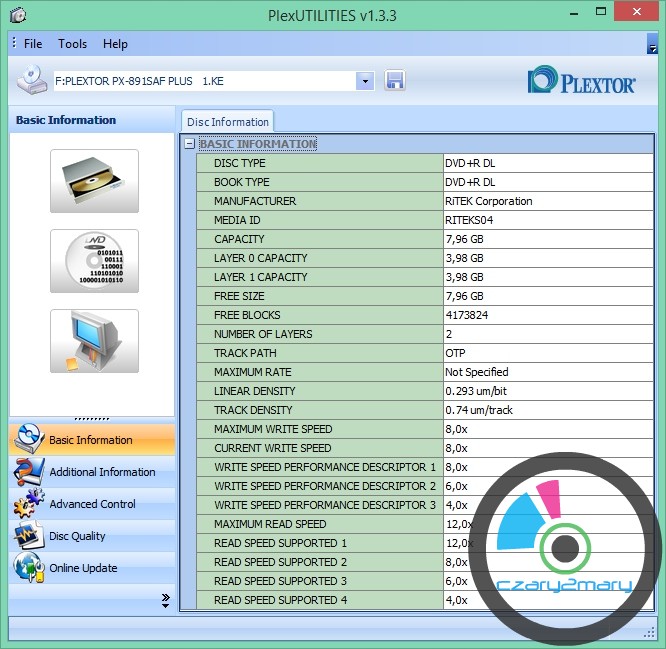Open the Online Update section

click(83, 568)
